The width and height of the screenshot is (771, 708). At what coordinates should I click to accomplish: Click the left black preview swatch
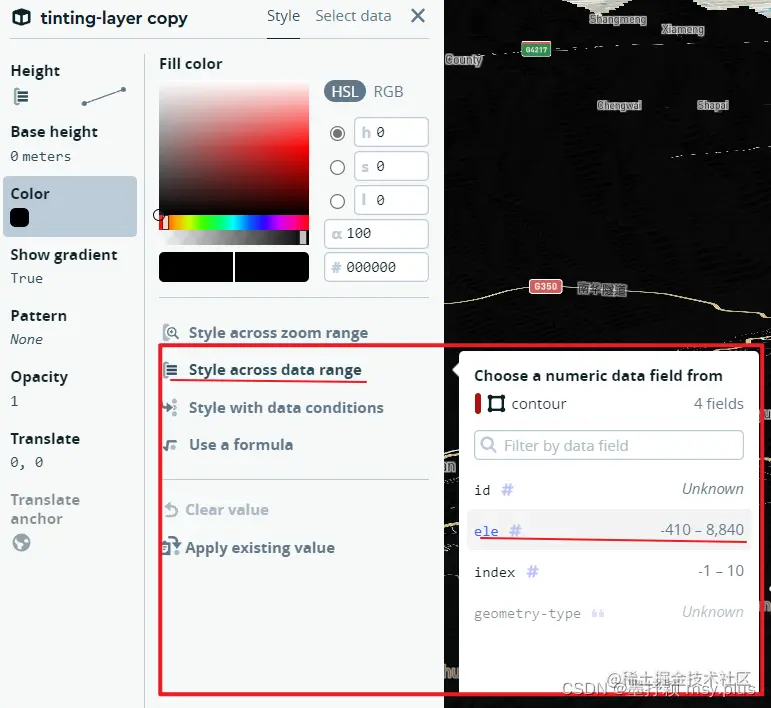click(196, 267)
